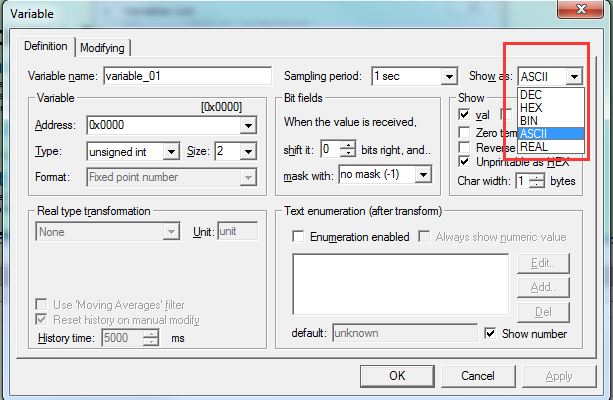Switch to the Modifying tab
Image resolution: width=613 pixels, height=400 pixels.
(103, 48)
